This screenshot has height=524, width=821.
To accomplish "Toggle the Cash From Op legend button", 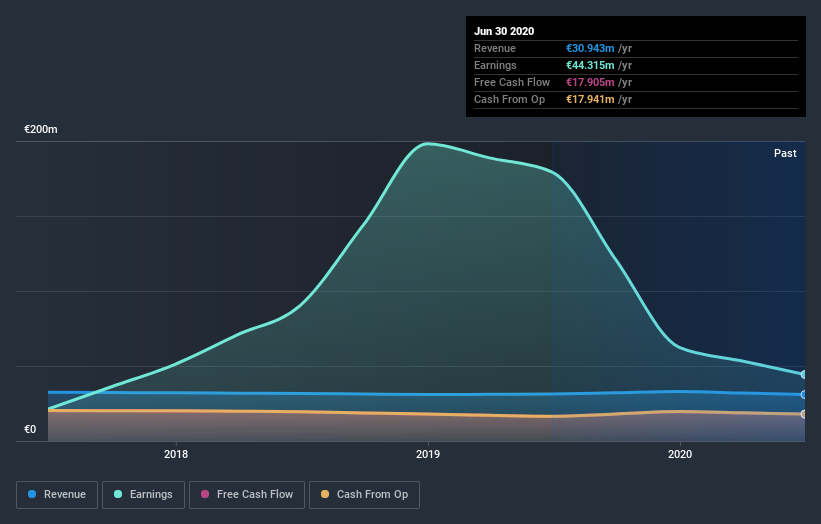I will point(364,495).
